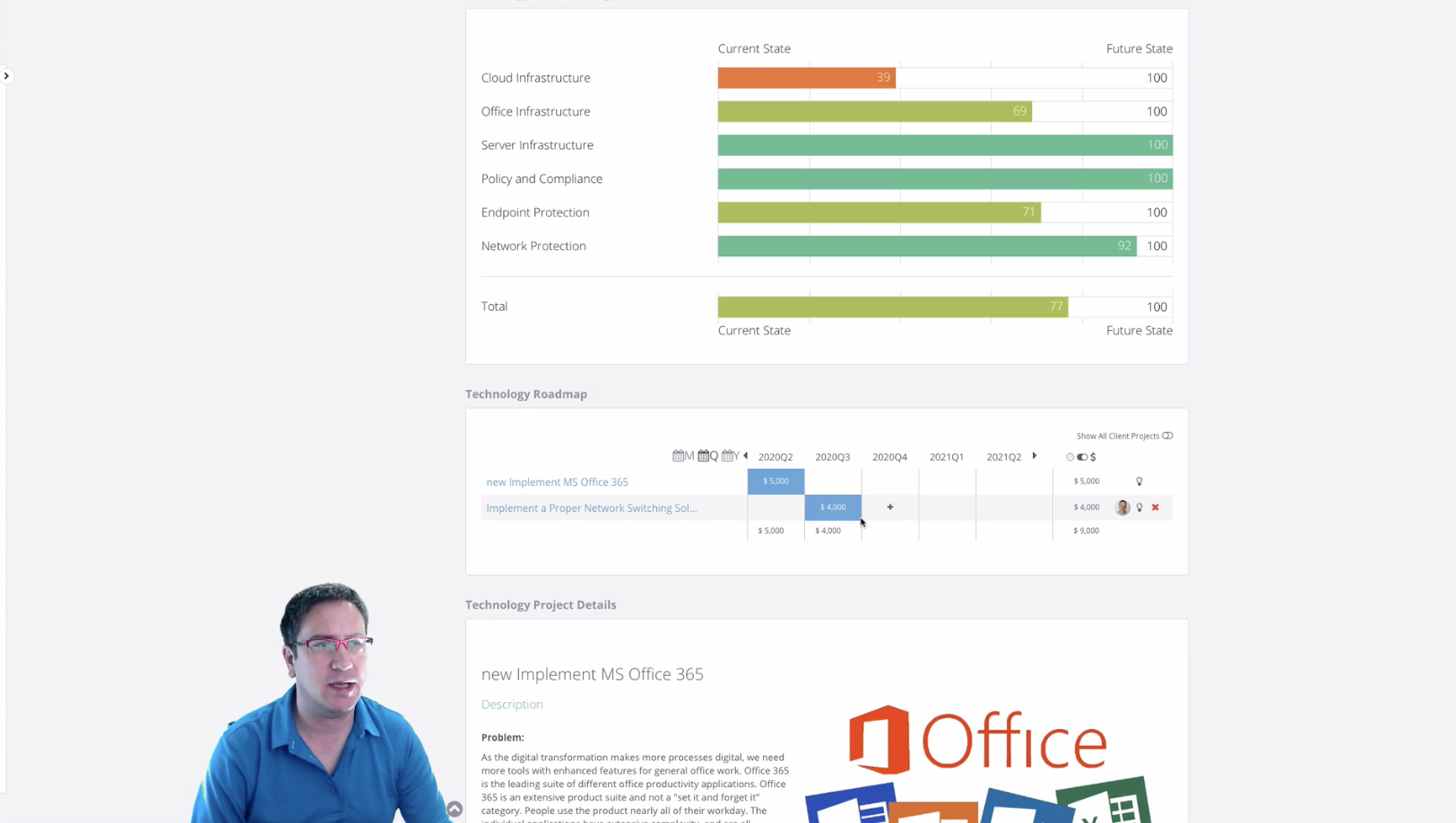Screen dimensions: 1456x823
Task: Click the empty assignee circle on Office 365 row
Action: (1122, 481)
